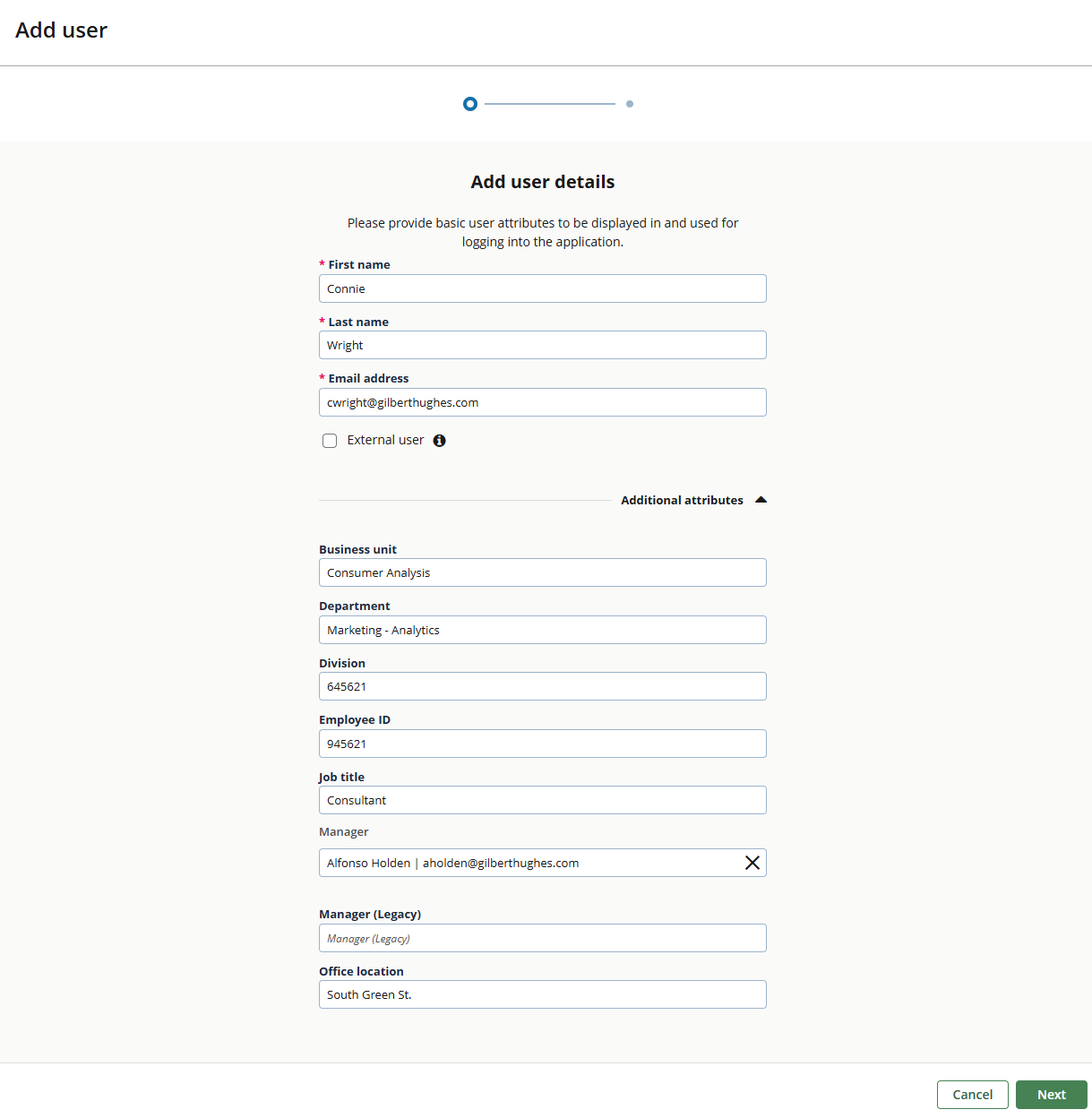The image size is (1092, 1118).
Task: Select the Job title field showing Consultant
Action: (x=542, y=800)
